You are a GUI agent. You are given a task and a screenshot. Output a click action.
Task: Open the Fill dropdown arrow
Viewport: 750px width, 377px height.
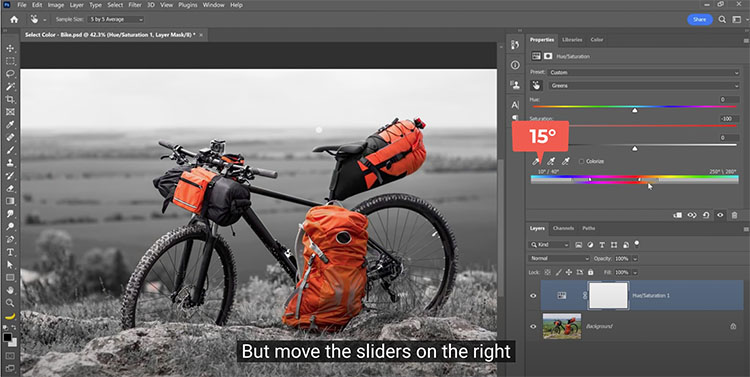click(635, 272)
